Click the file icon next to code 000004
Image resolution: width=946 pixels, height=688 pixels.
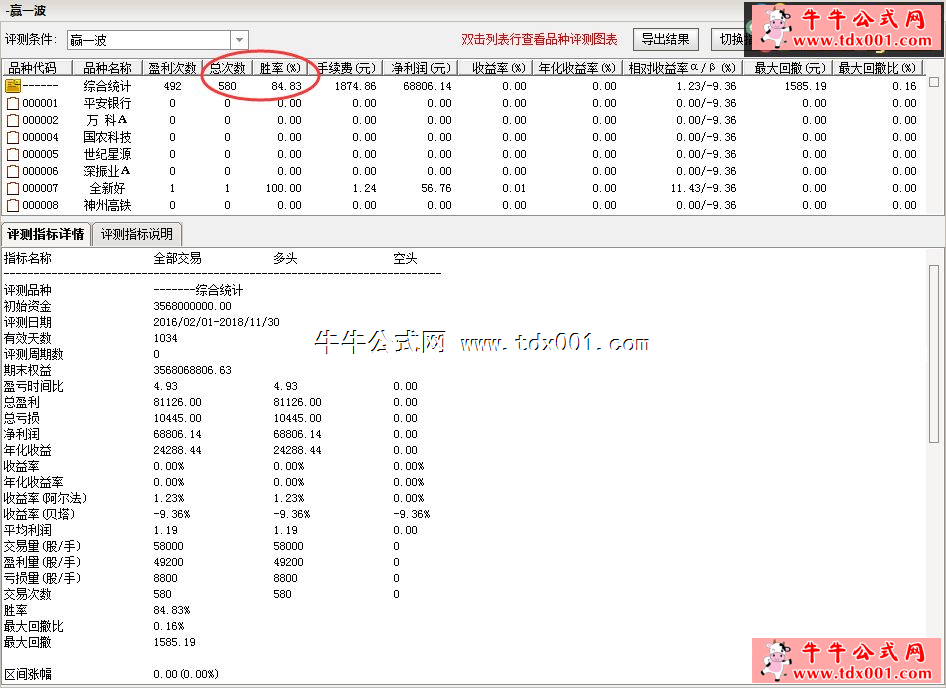click(12, 137)
